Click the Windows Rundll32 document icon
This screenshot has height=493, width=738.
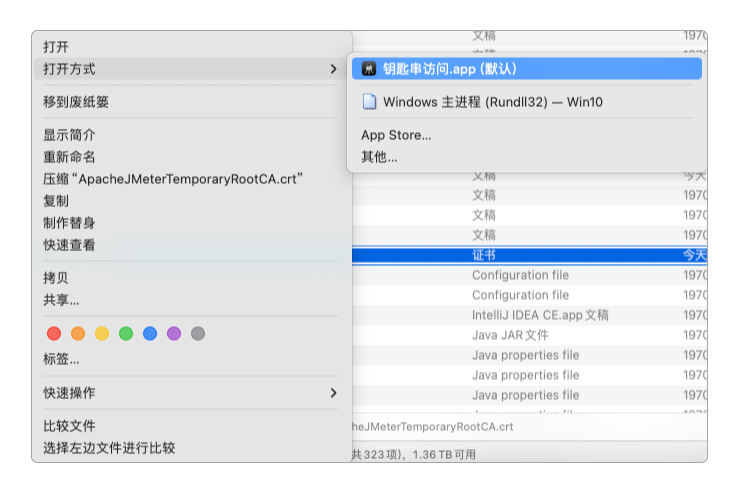click(369, 102)
